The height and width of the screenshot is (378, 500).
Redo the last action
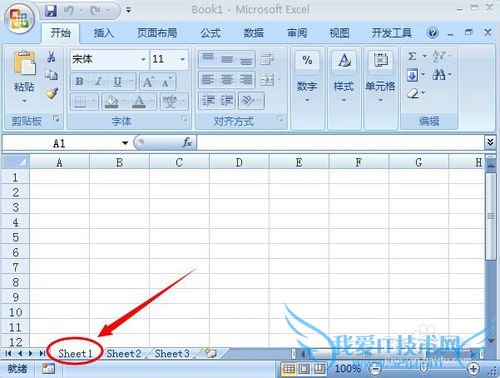click(x=96, y=11)
